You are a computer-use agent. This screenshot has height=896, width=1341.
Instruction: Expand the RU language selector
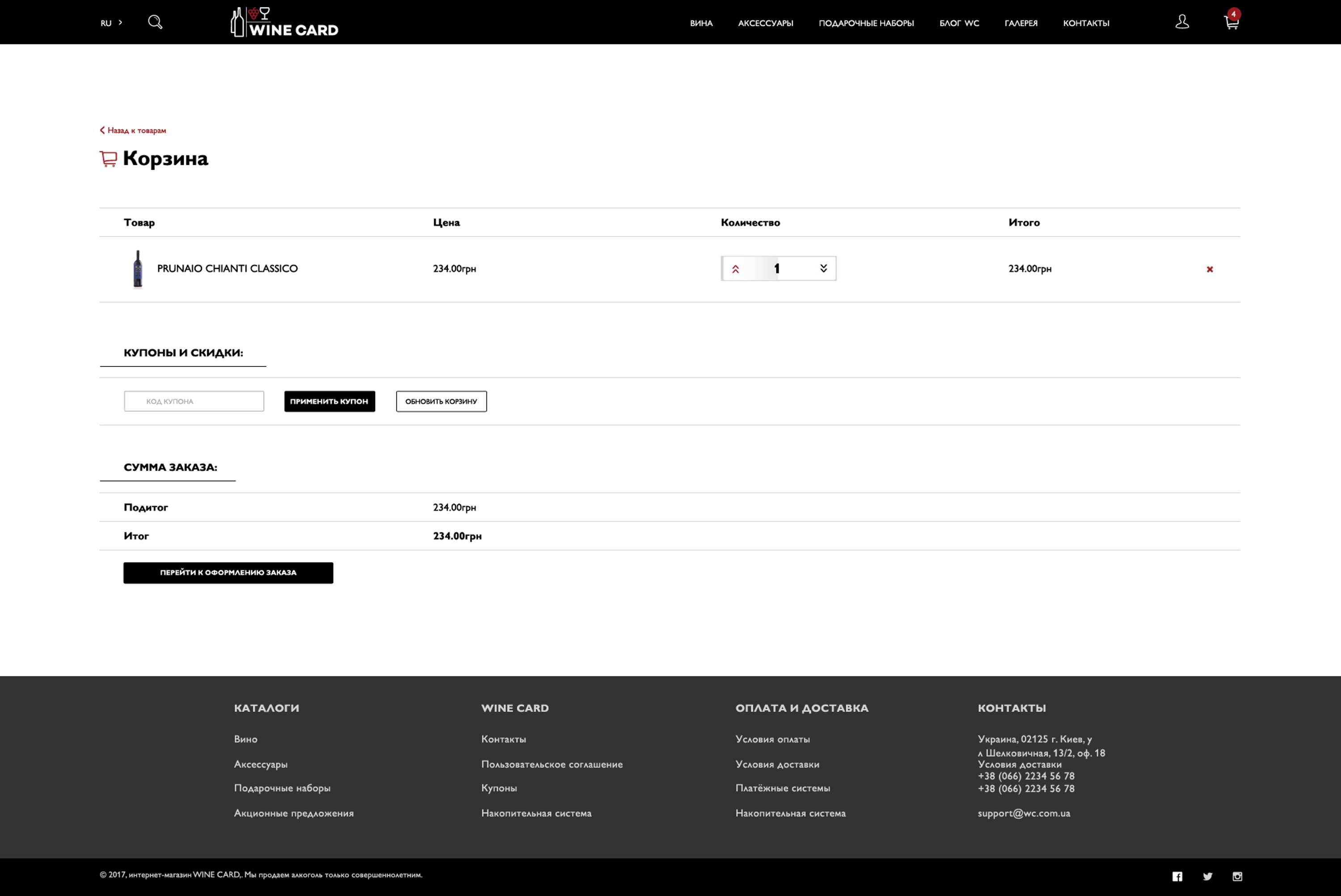click(x=111, y=23)
